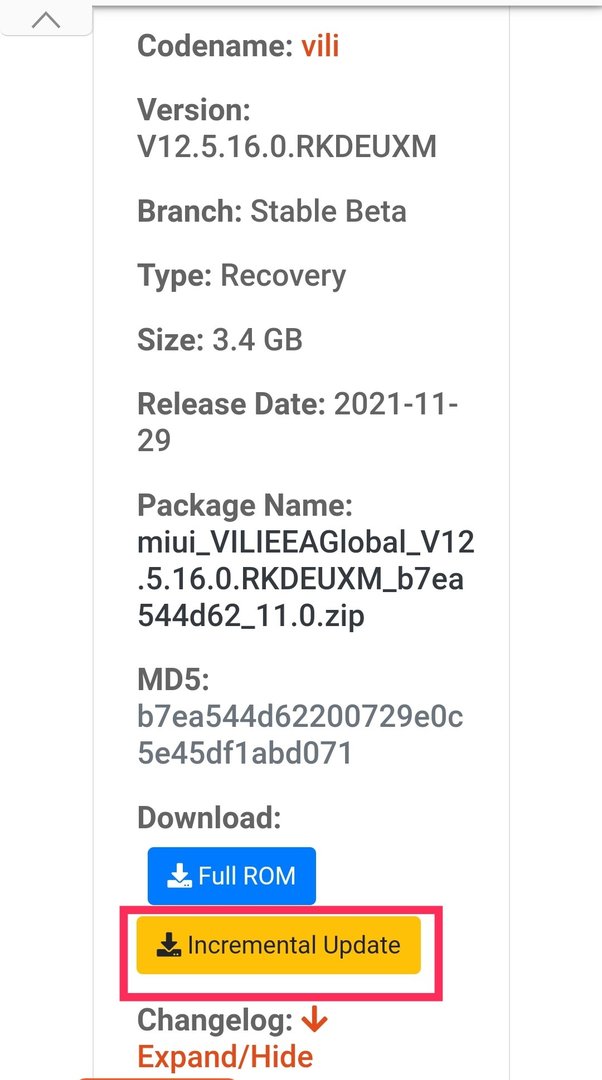Click the release date 2021-11-29
The height and width of the screenshot is (1080, 602).
pos(298,422)
